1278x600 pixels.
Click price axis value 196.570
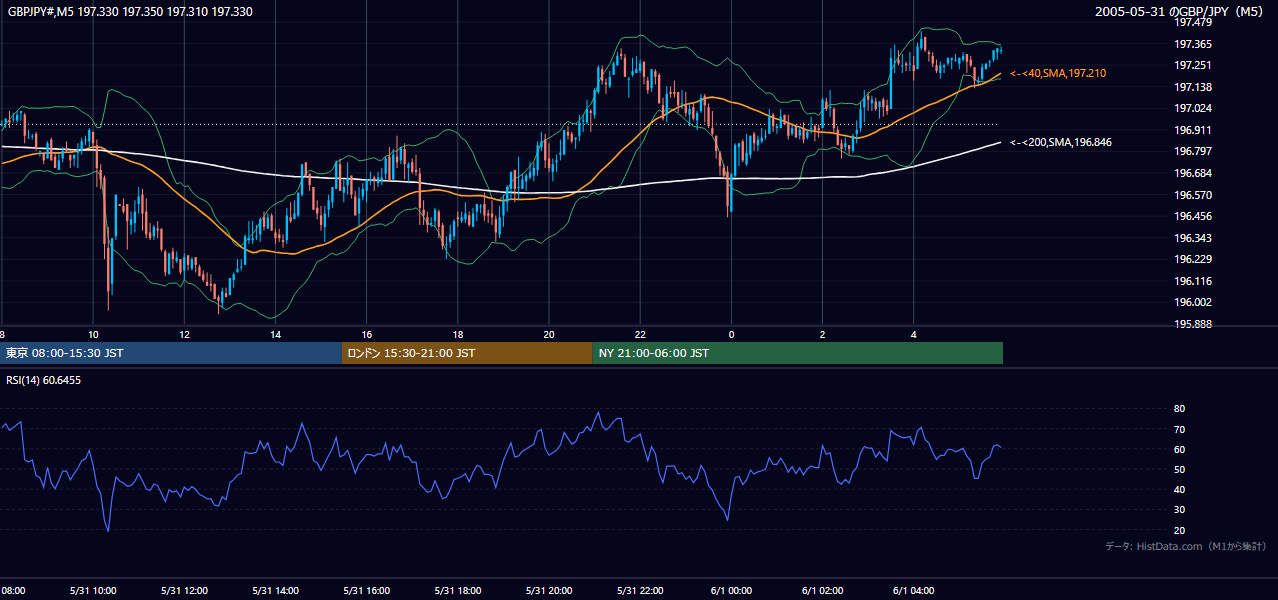tap(1192, 195)
